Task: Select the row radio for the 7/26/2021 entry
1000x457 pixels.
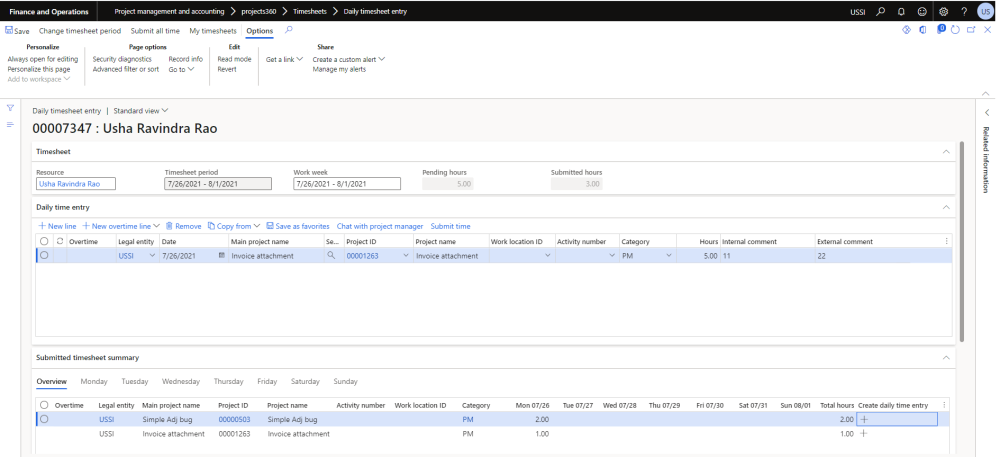Action: [43, 256]
